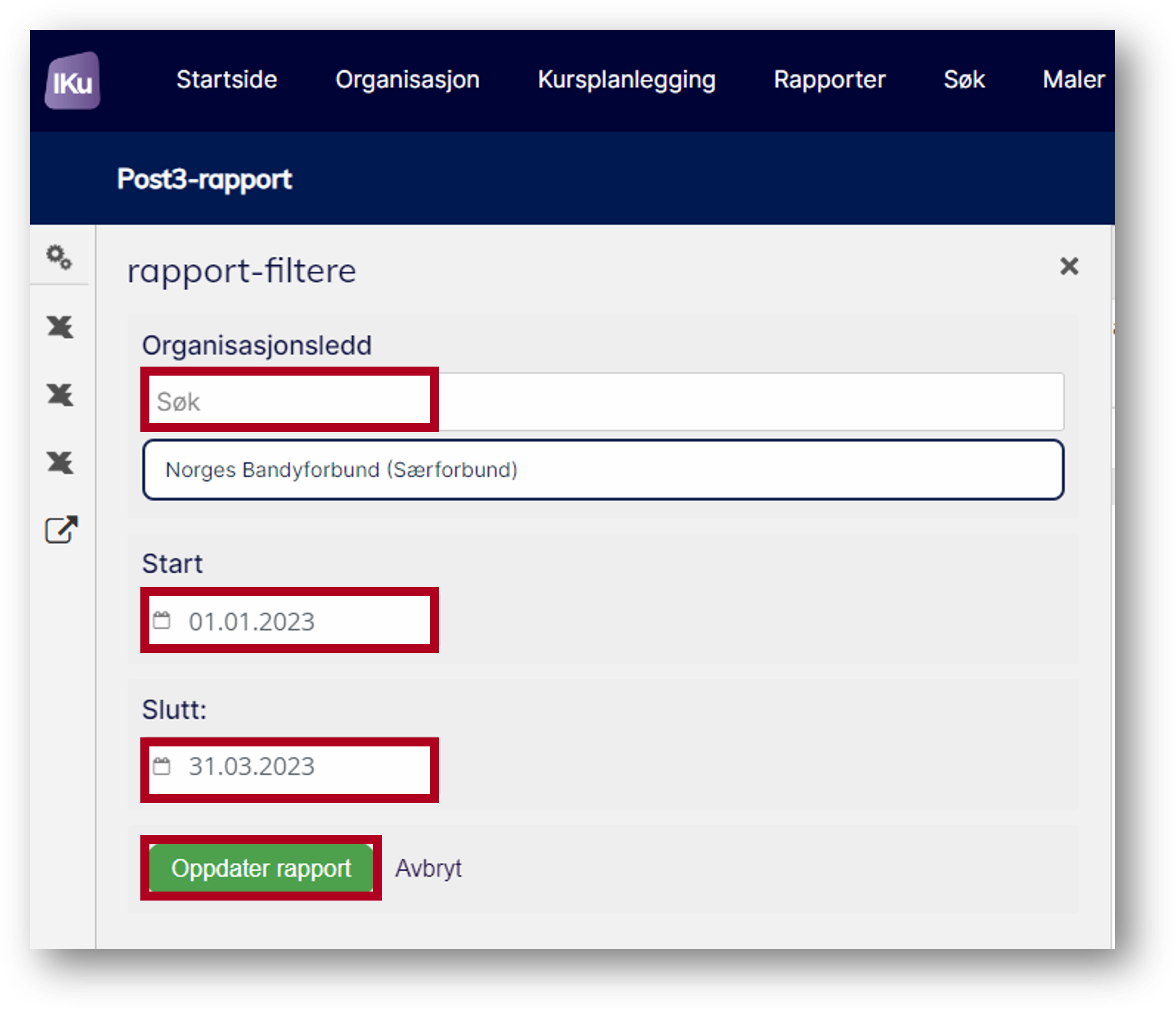Click the Organisasjonsledd label

pos(257,346)
